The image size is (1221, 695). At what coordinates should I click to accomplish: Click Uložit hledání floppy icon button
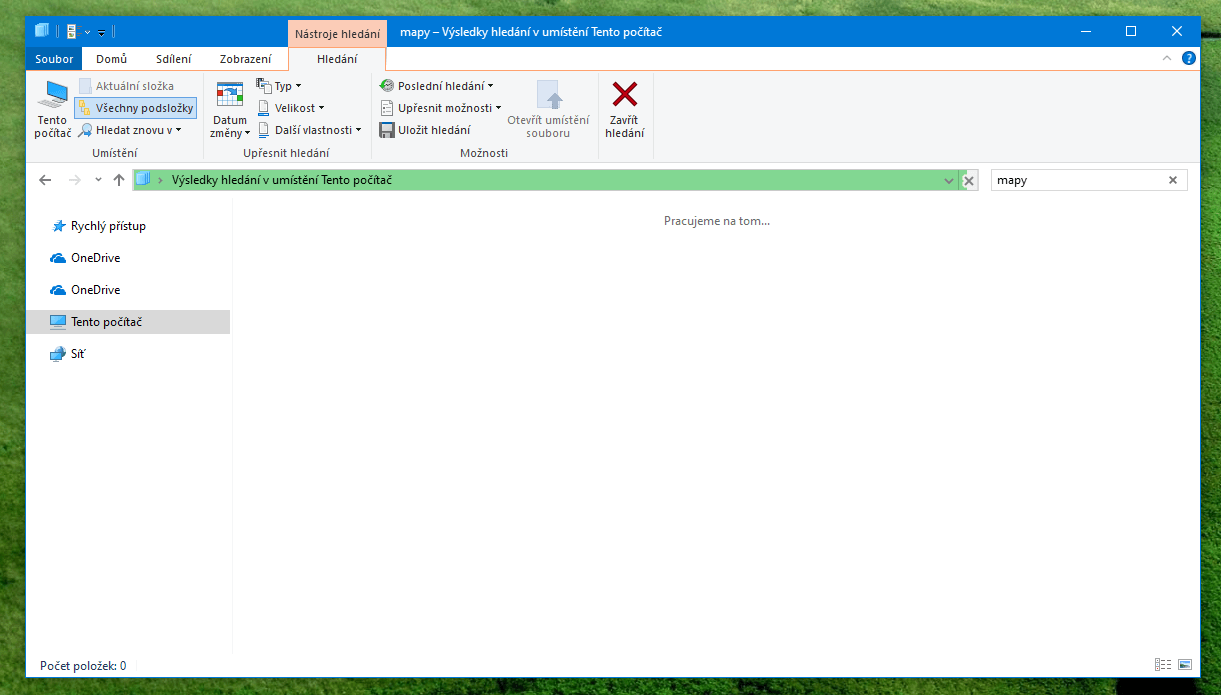425,130
